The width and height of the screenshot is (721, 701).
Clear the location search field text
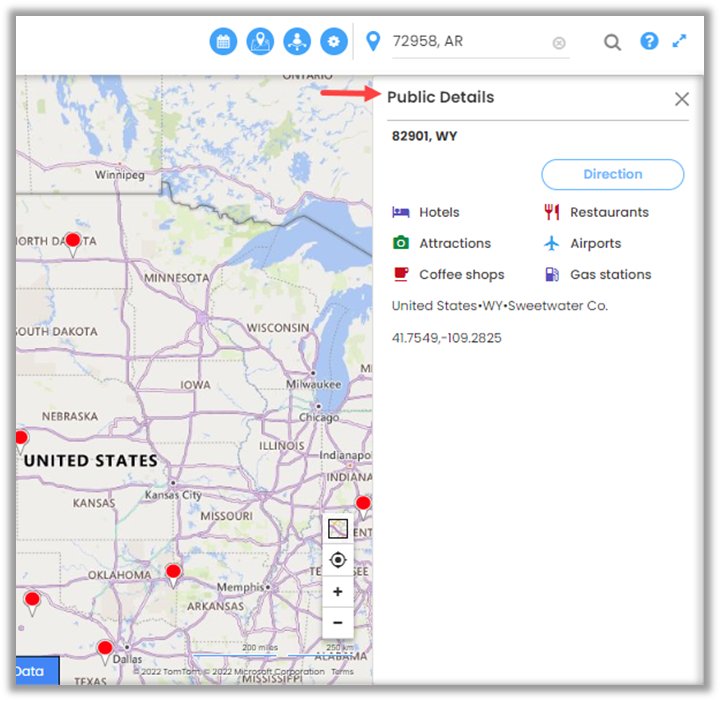tap(559, 43)
